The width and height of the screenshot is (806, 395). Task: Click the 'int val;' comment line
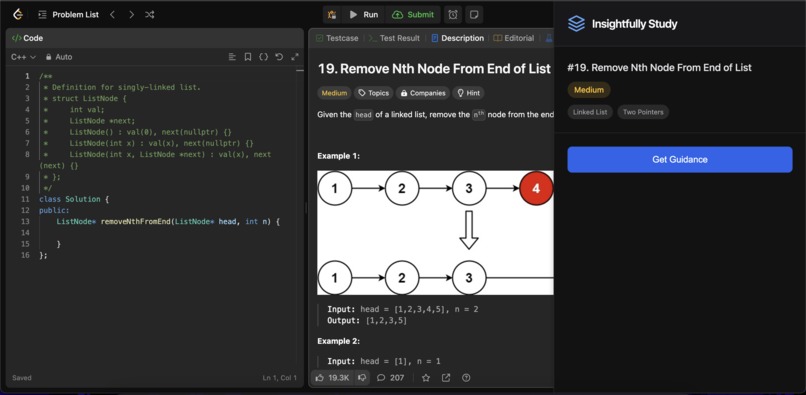74,110
